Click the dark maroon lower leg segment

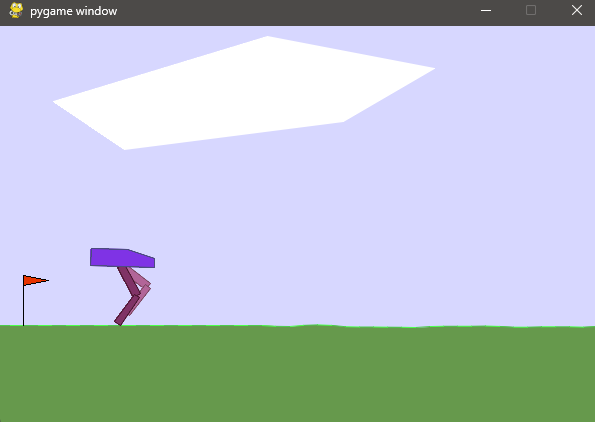(x=127, y=310)
